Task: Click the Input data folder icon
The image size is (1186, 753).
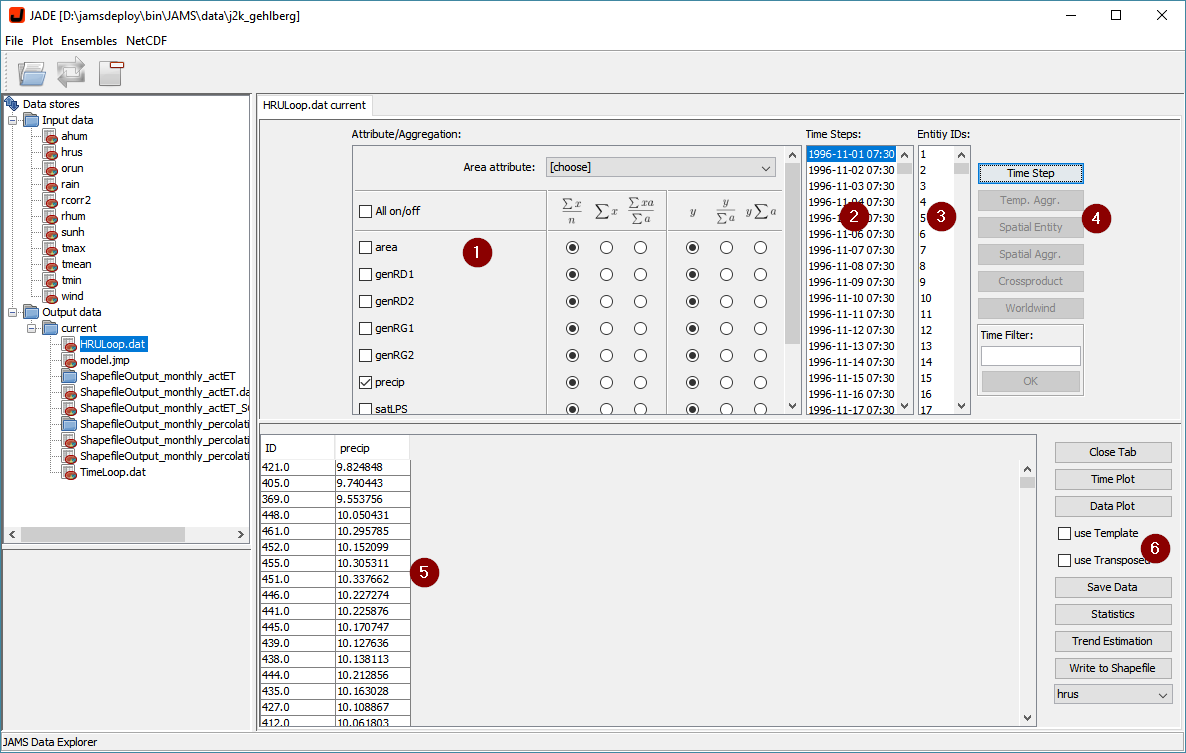Action: pos(31,119)
